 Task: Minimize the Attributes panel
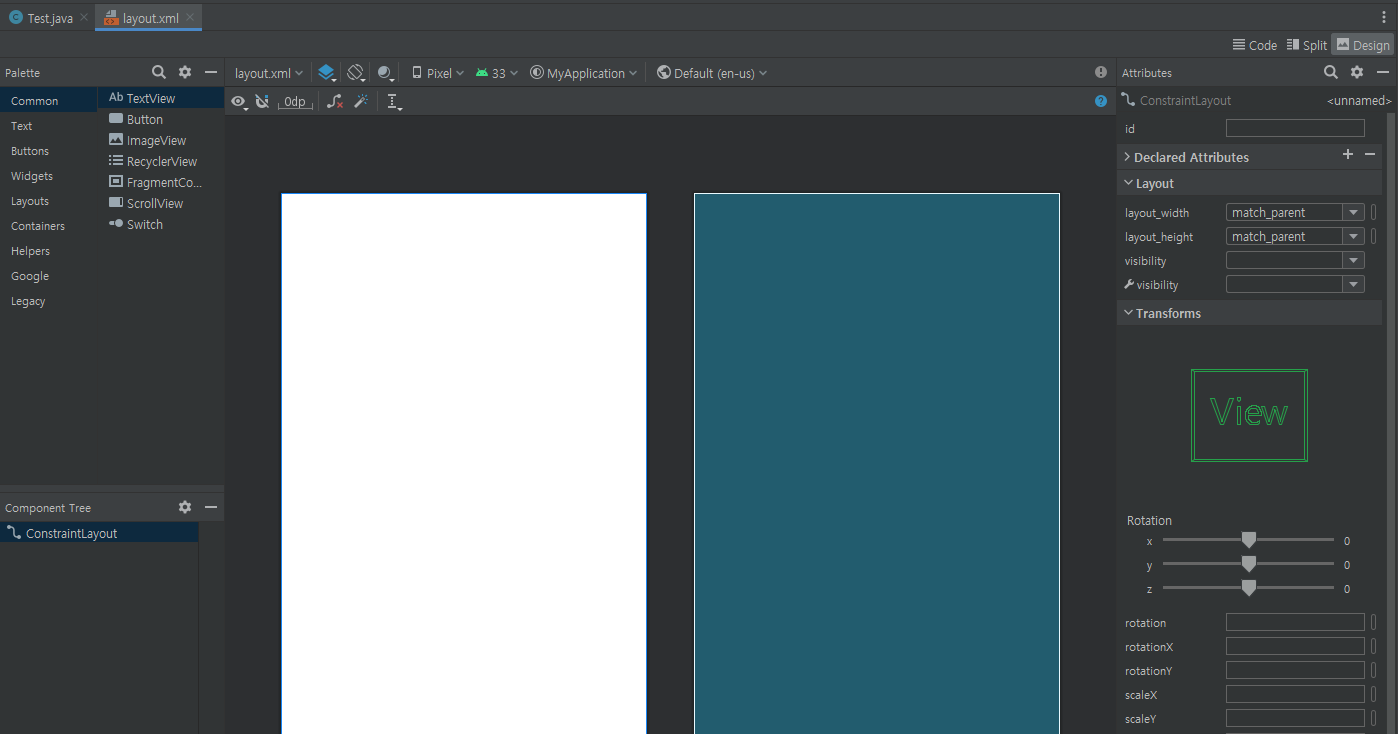tap(1383, 72)
